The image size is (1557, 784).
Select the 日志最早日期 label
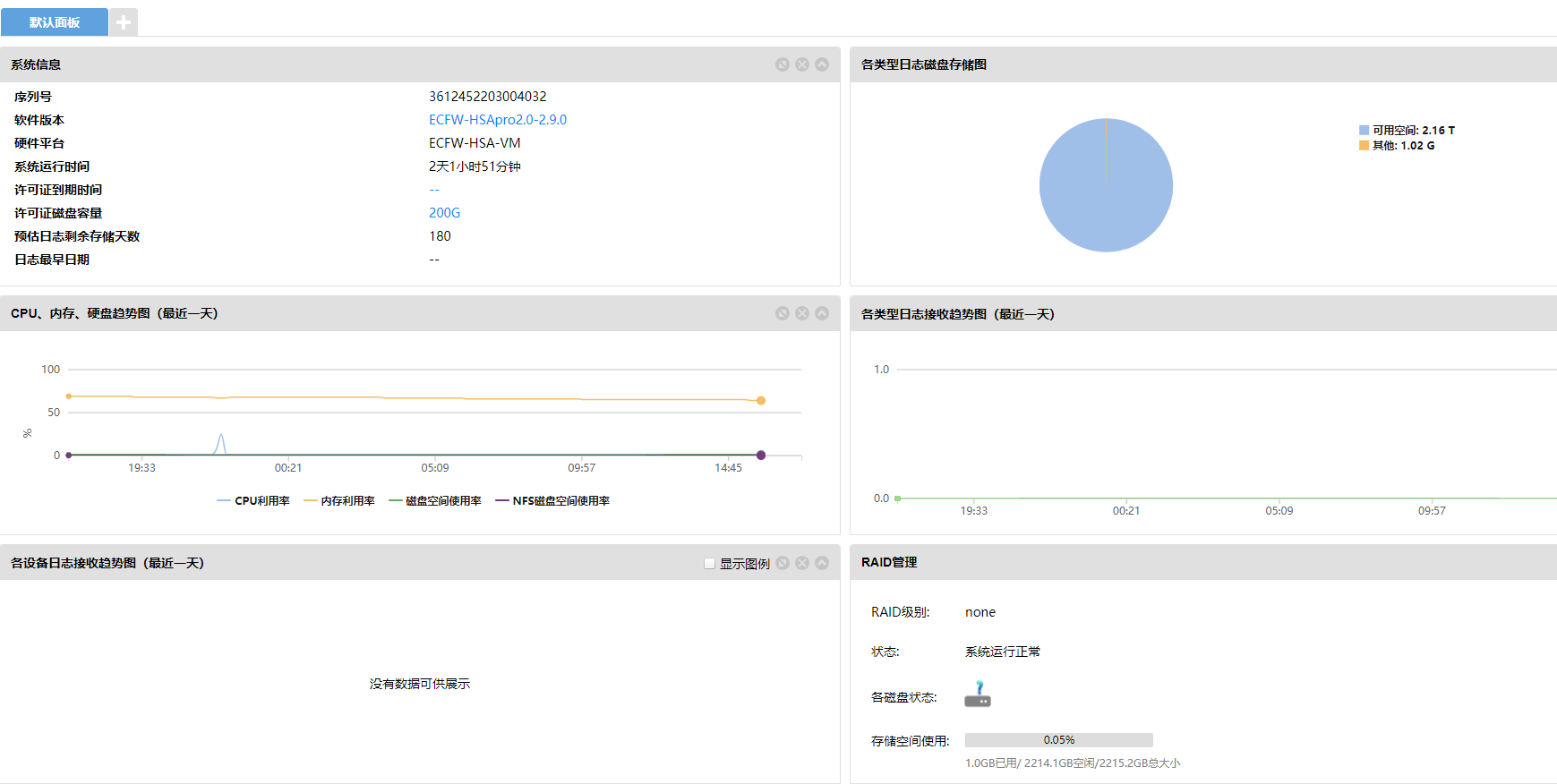pyautogui.click(x=52, y=260)
